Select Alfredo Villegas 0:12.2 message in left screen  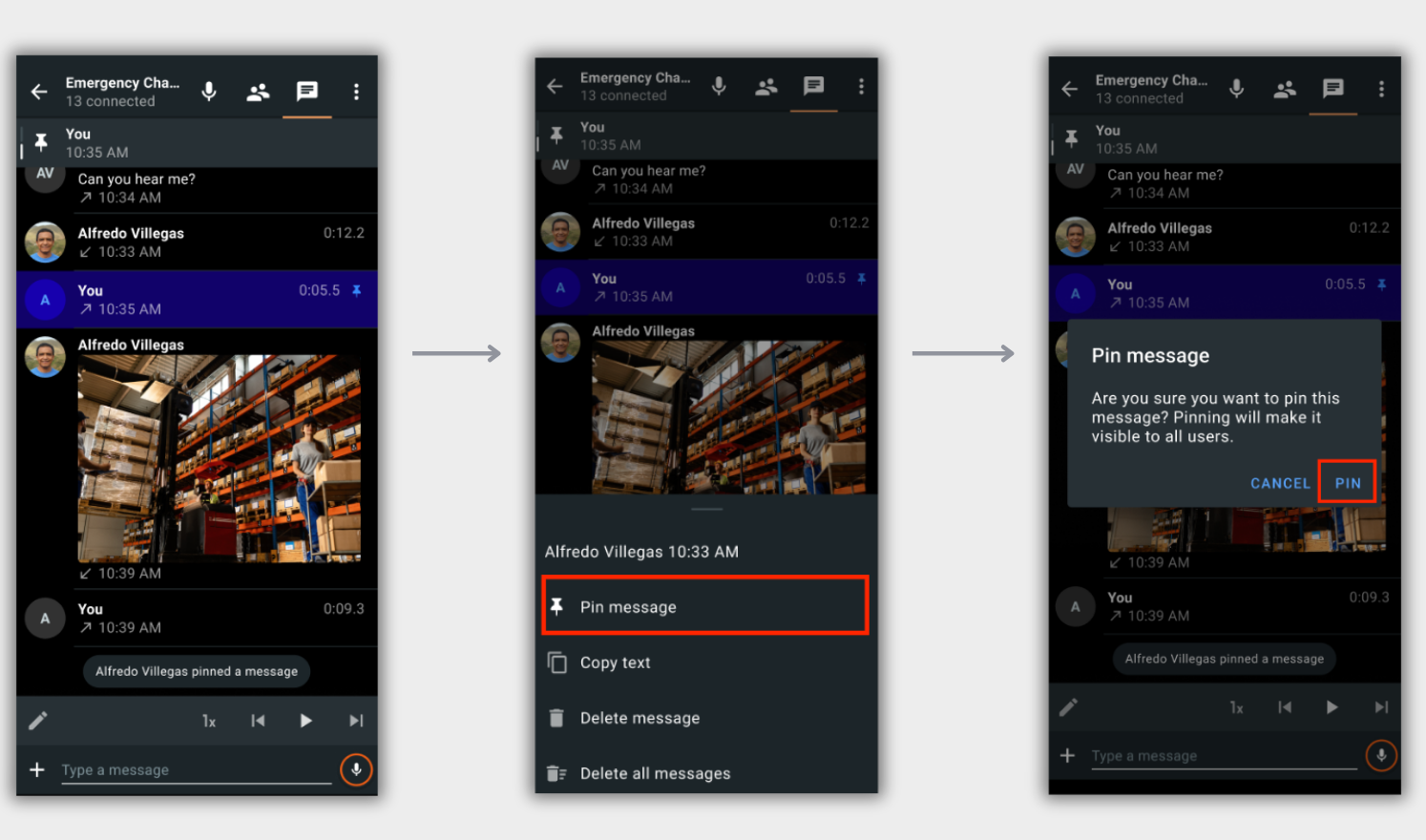(198, 242)
